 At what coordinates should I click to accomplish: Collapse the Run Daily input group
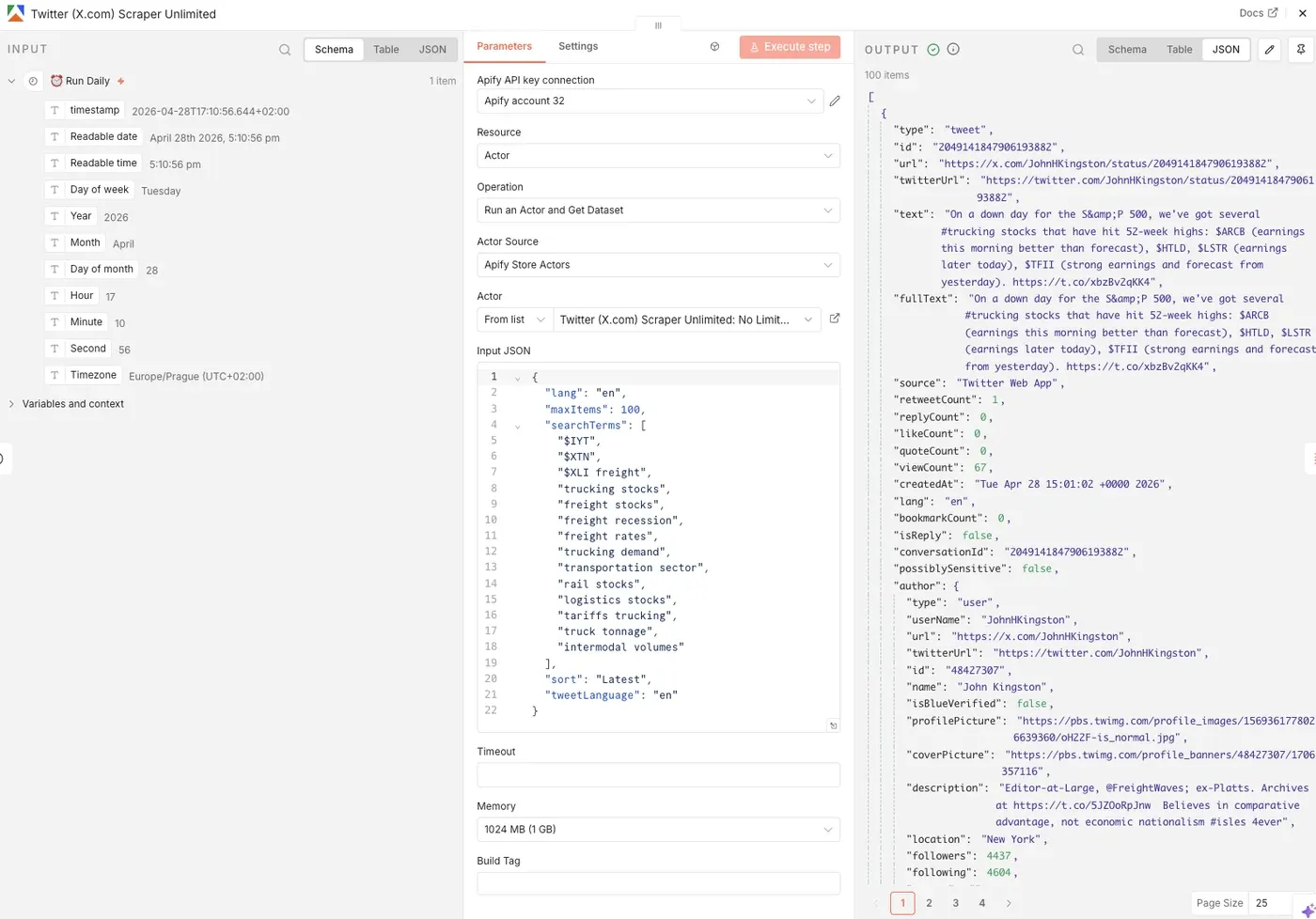point(11,81)
